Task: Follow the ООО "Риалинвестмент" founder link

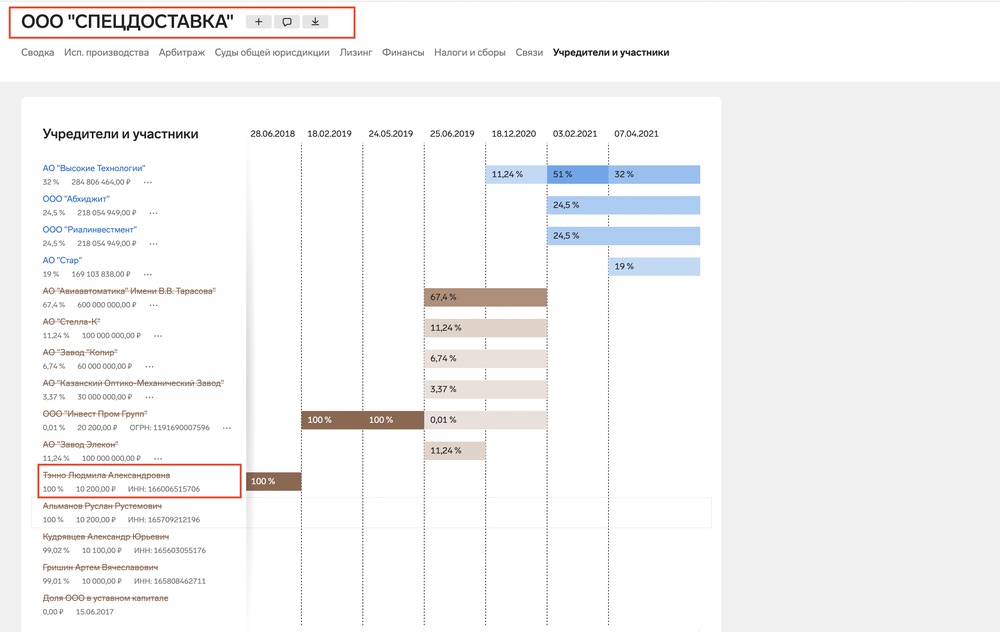Action: tap(90, 229)
